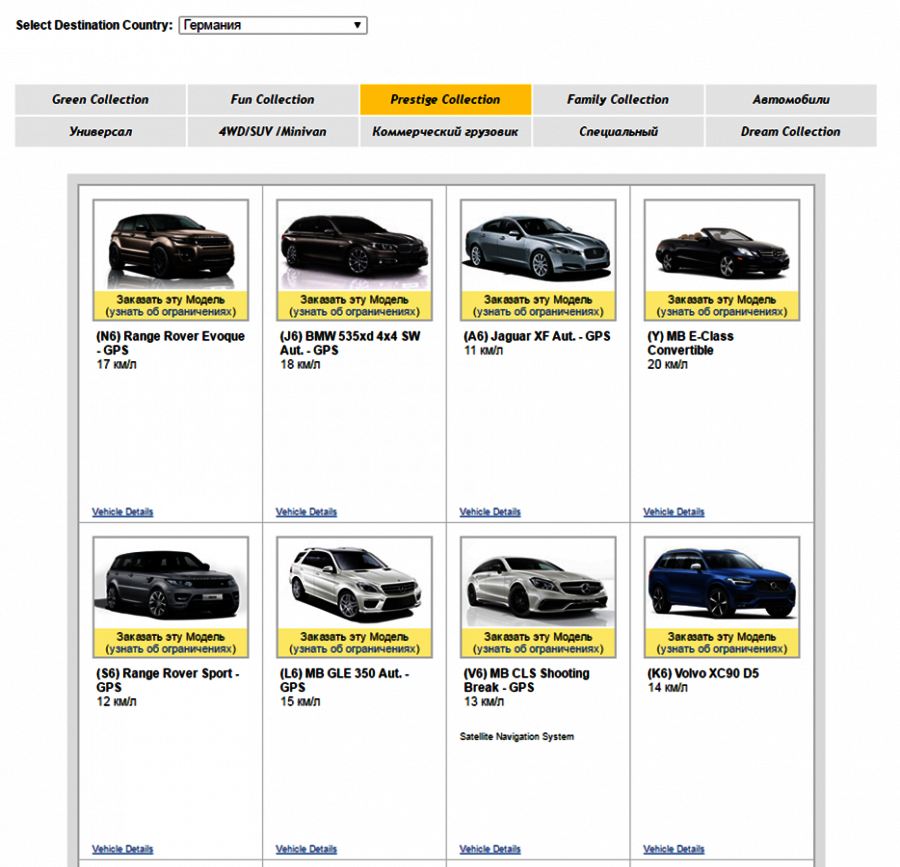Click the "20 км/л" fuel economy value
900x867 pixels.
coord(668,364)
